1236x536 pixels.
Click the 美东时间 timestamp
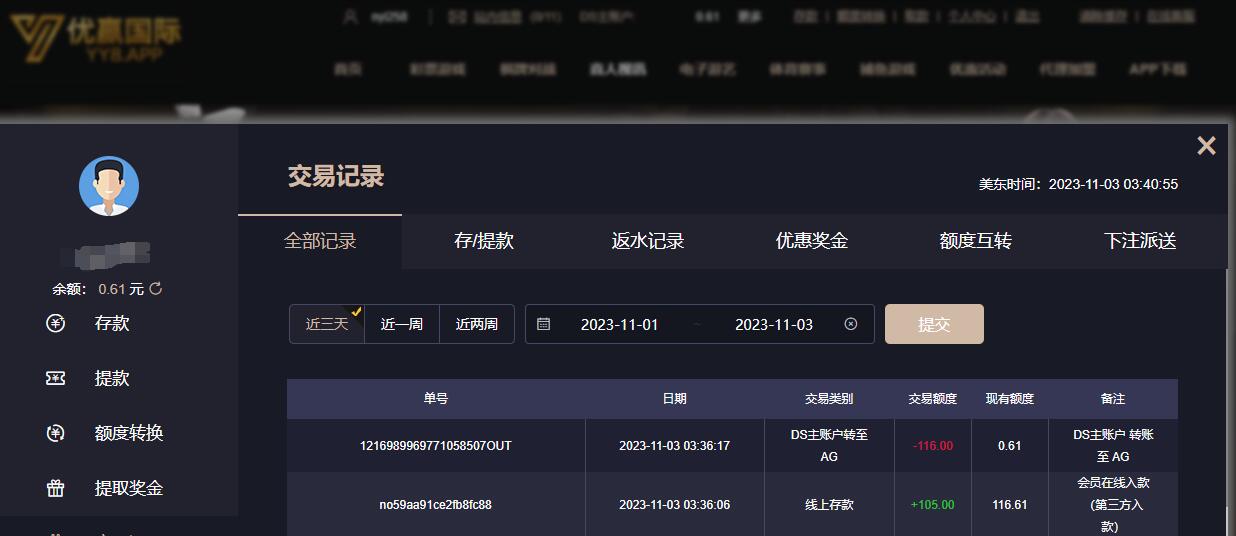coord(1078,184)
